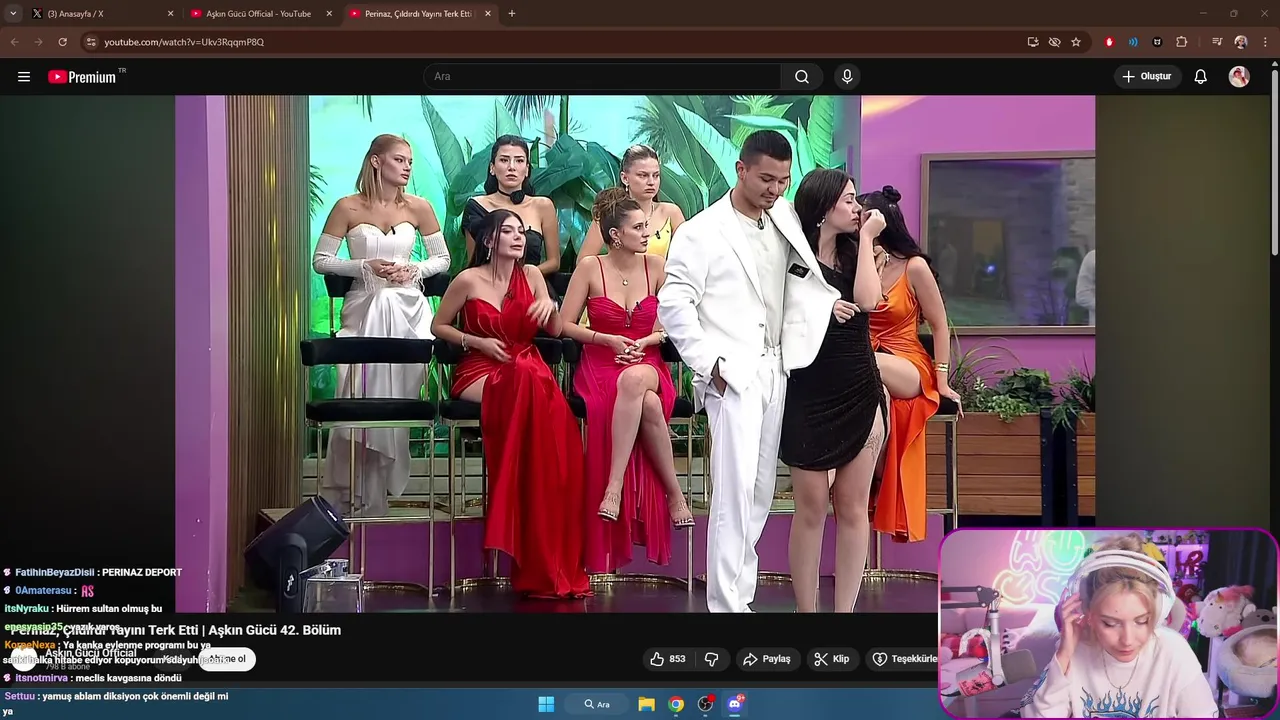Close the Perinaz video tab
Image resolution: width=1280 pixels, height=720 pixels.
coord(488,14)
